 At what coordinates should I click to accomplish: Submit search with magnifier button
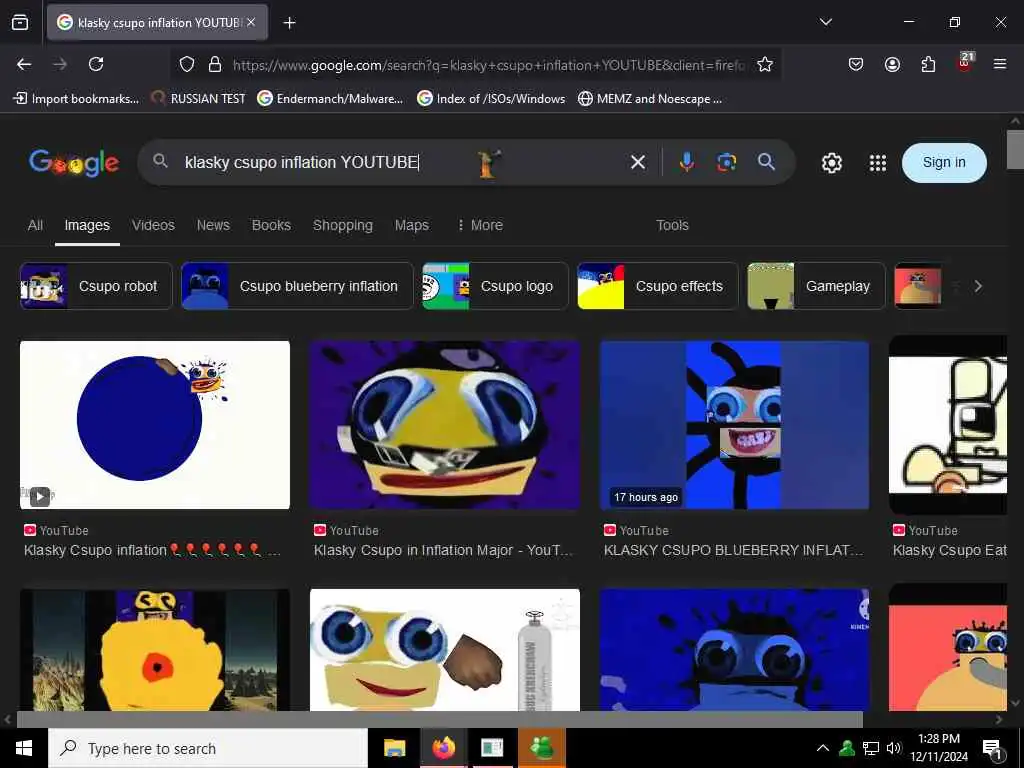point(767,162)
